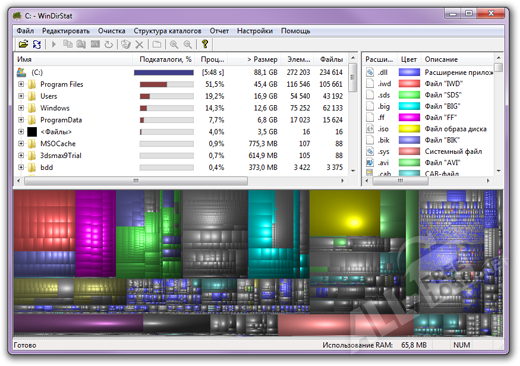Select the Windows folder row
This screenshot has height=366, width=520.
[x=180, y=108]
